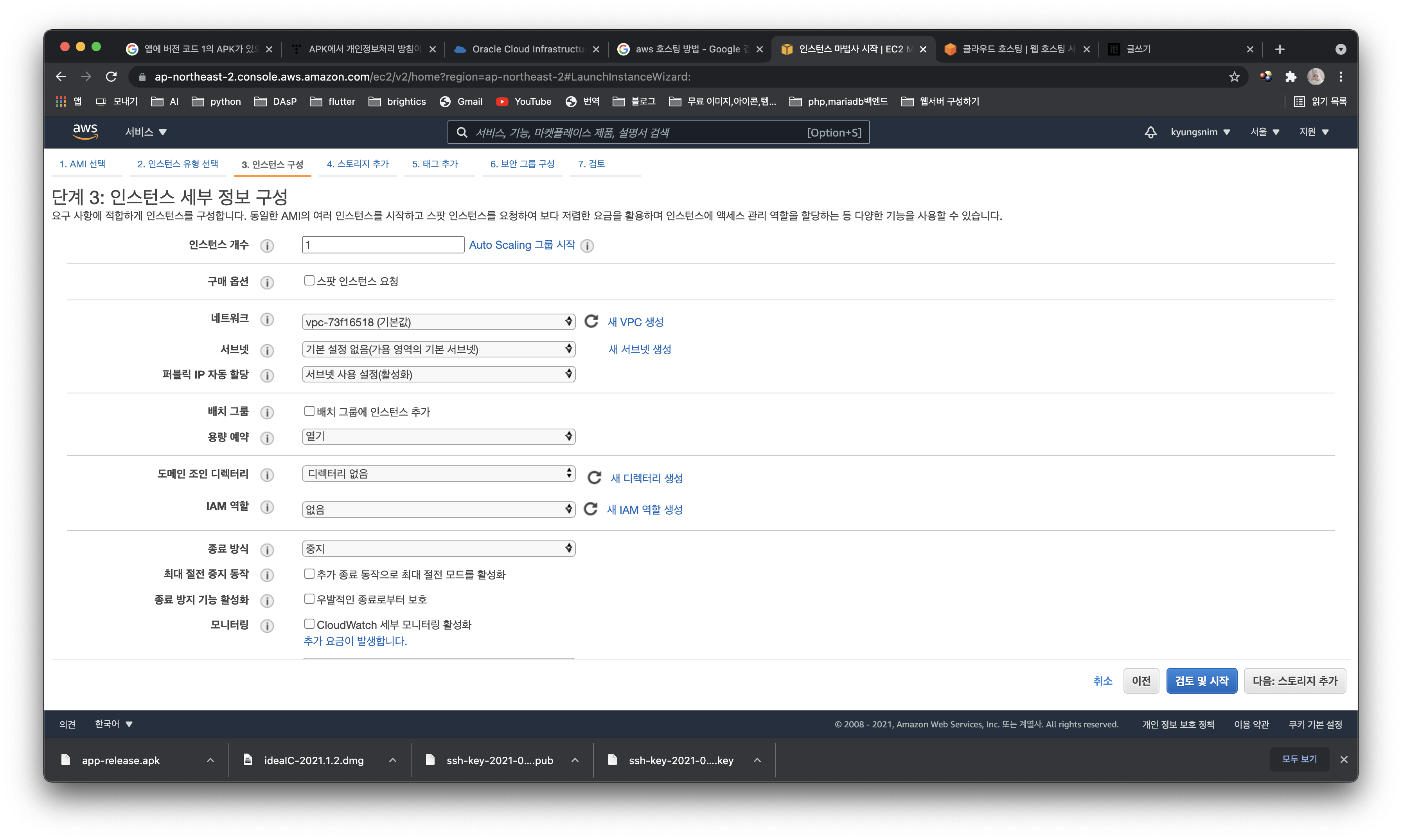Enable CloudWatch 세부 모니터링 활성화 checkbox

309,624
